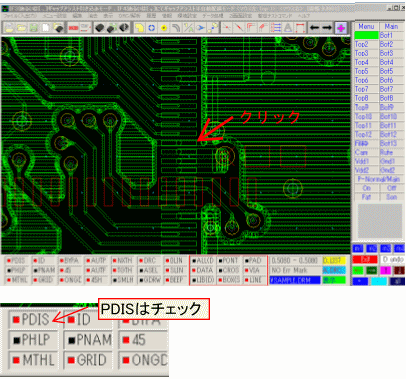
Task: Select the magenta plus toolbar icon
Action: click(x=341, y=28)
